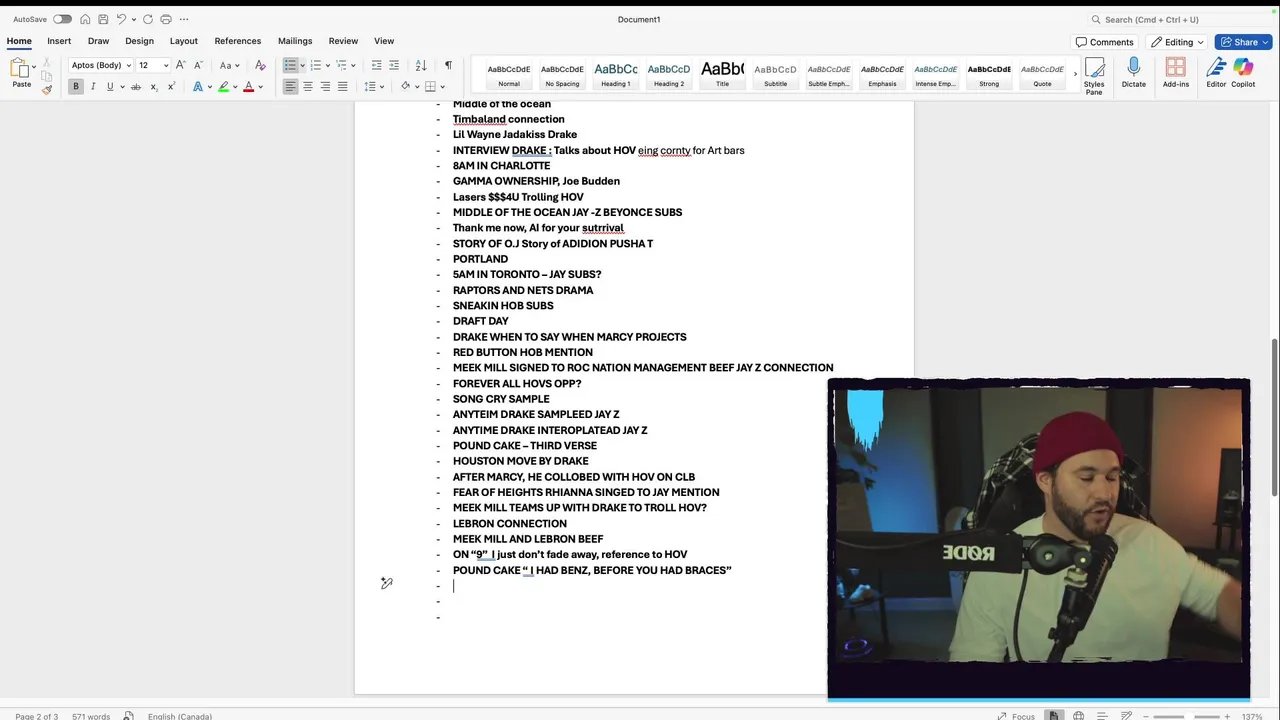Toggle Bold formatting
This screenshot has width=1280, height=720.
pyautogui.click(x=76, y=87)
